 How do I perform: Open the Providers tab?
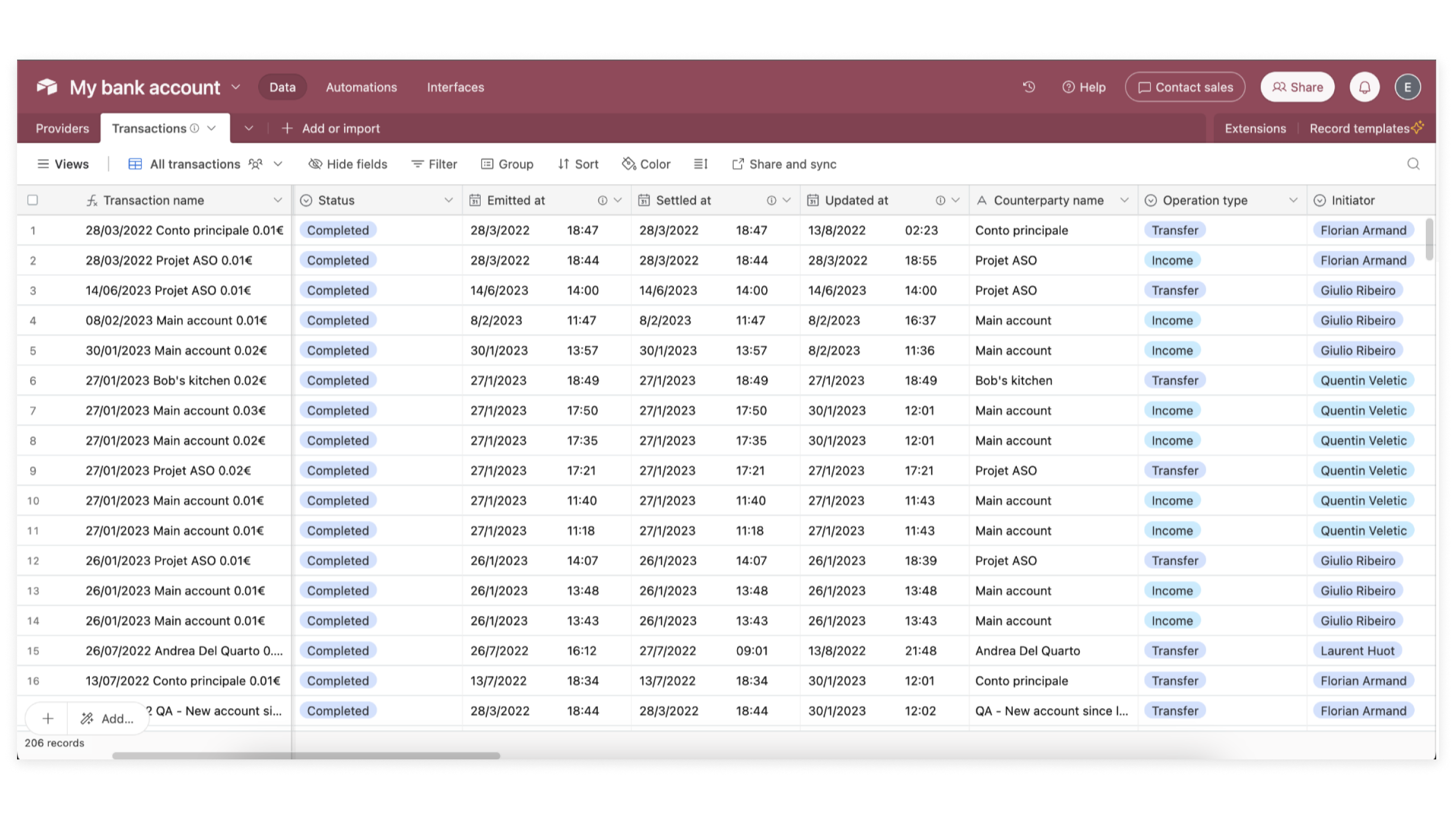[62, 128]
